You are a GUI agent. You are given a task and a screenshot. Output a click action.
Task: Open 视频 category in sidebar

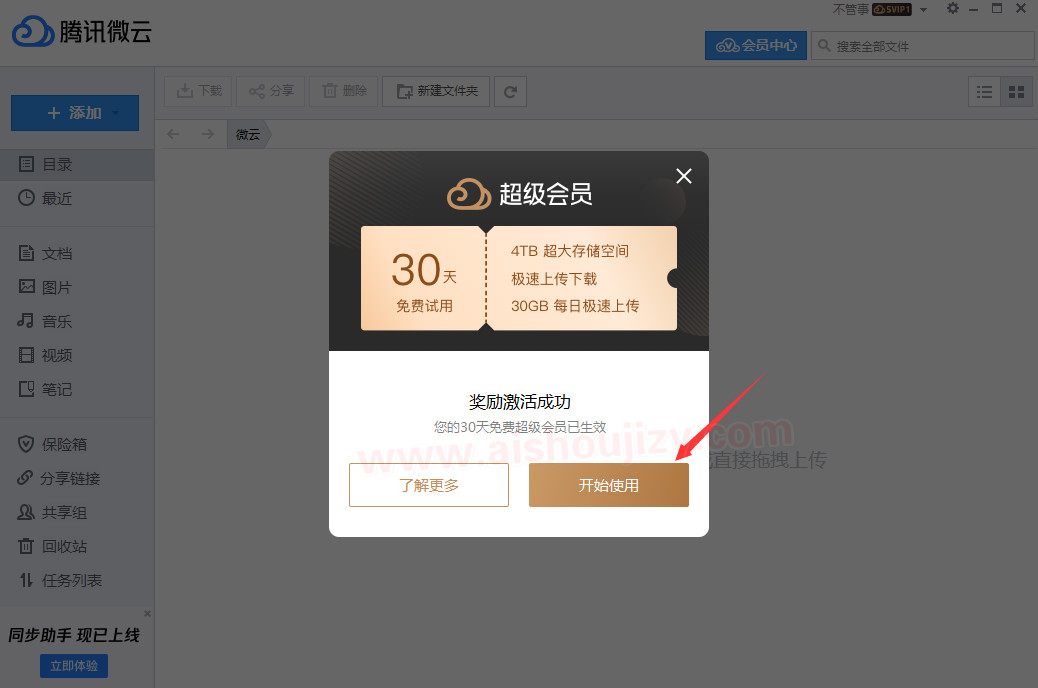77,355
